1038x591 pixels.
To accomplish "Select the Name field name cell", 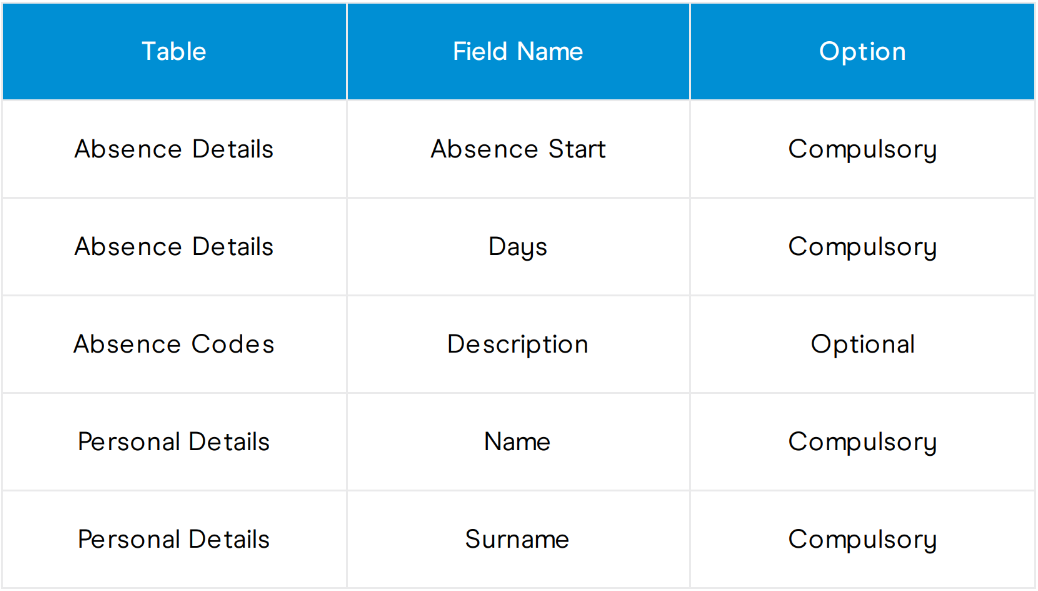I will pyautogui.click(x=518, y=441).
